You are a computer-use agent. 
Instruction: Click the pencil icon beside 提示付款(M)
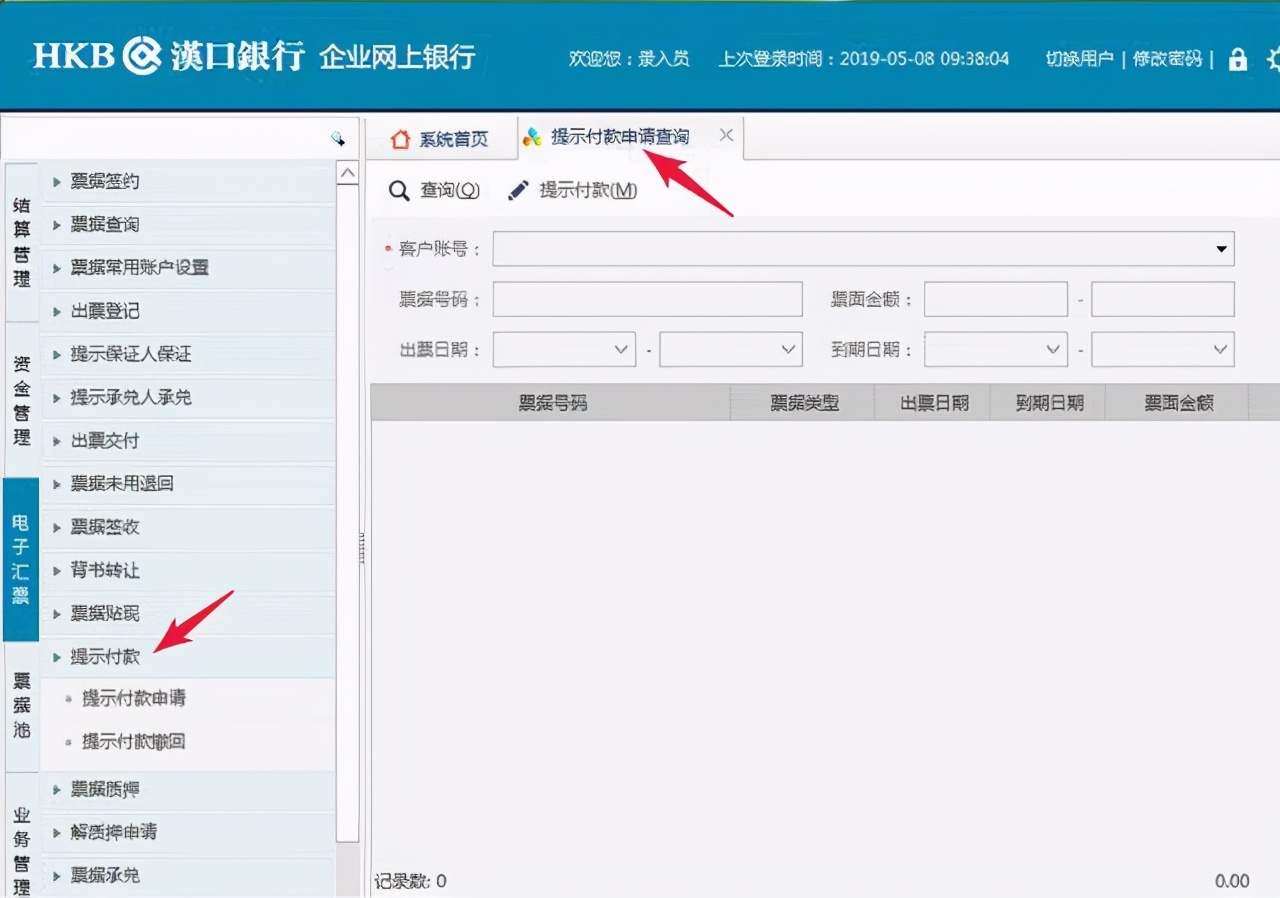pyautogui.click(x=518, y=190)
